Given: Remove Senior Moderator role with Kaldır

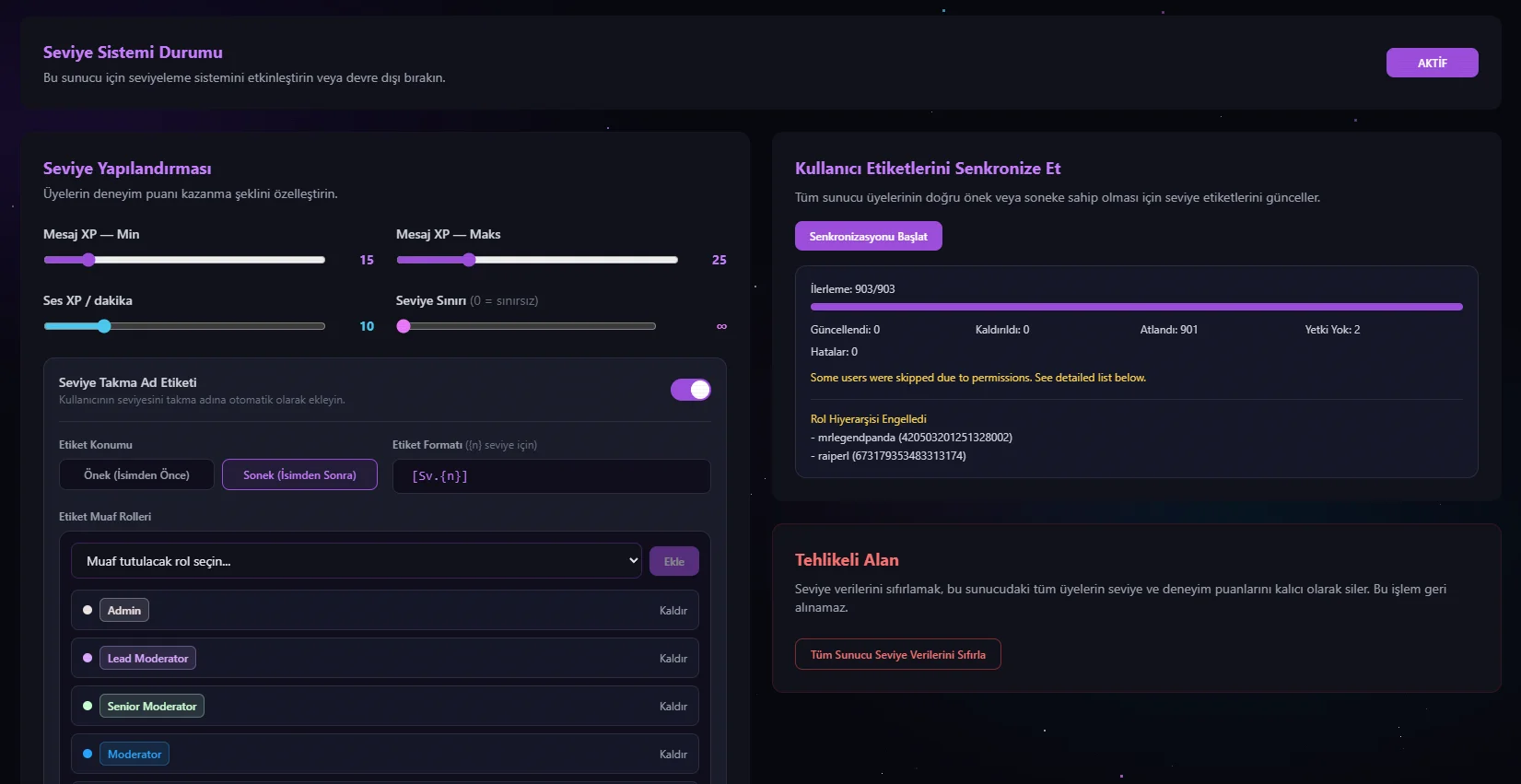Looking at the screenshot, I should [x=673, y=707].
